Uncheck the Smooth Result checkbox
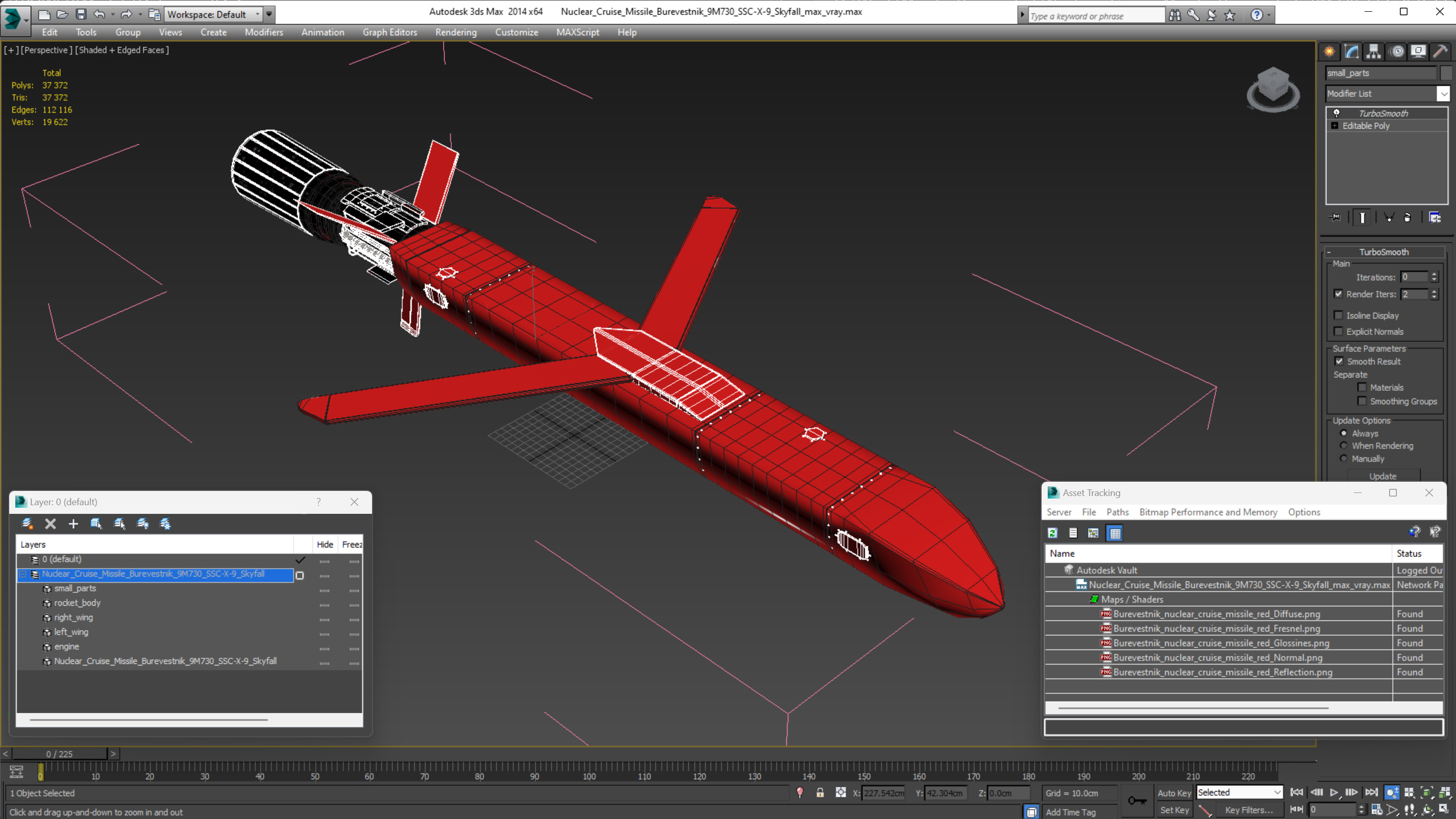 pyautogui.click(x=1339, y=361)
